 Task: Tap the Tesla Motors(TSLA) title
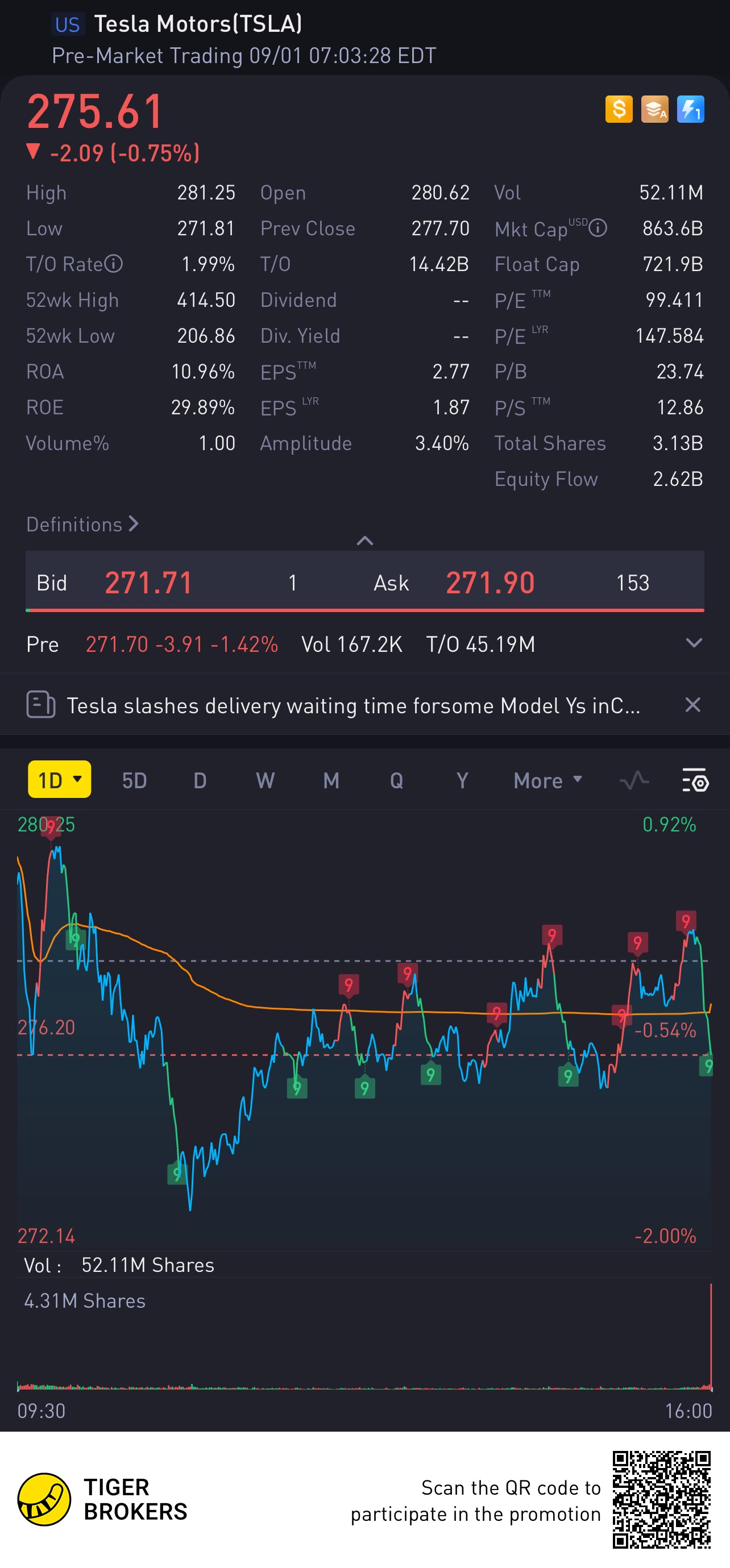(198, 24)
